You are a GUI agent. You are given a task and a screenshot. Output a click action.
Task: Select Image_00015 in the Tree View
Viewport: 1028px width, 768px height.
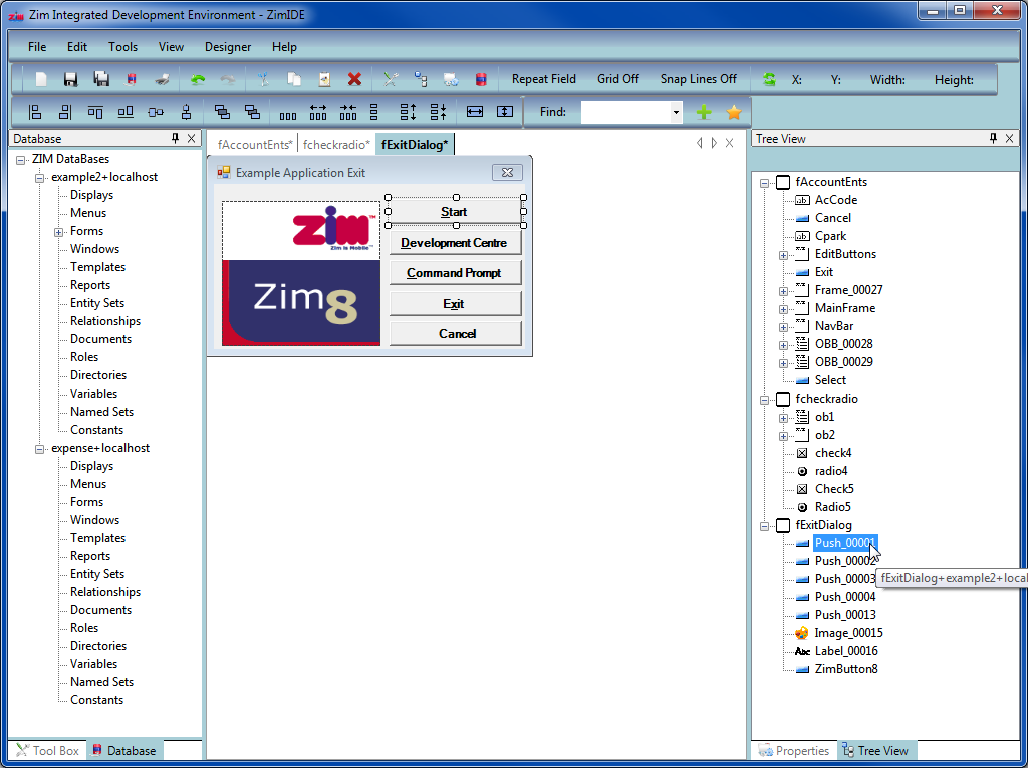point(848,633)
